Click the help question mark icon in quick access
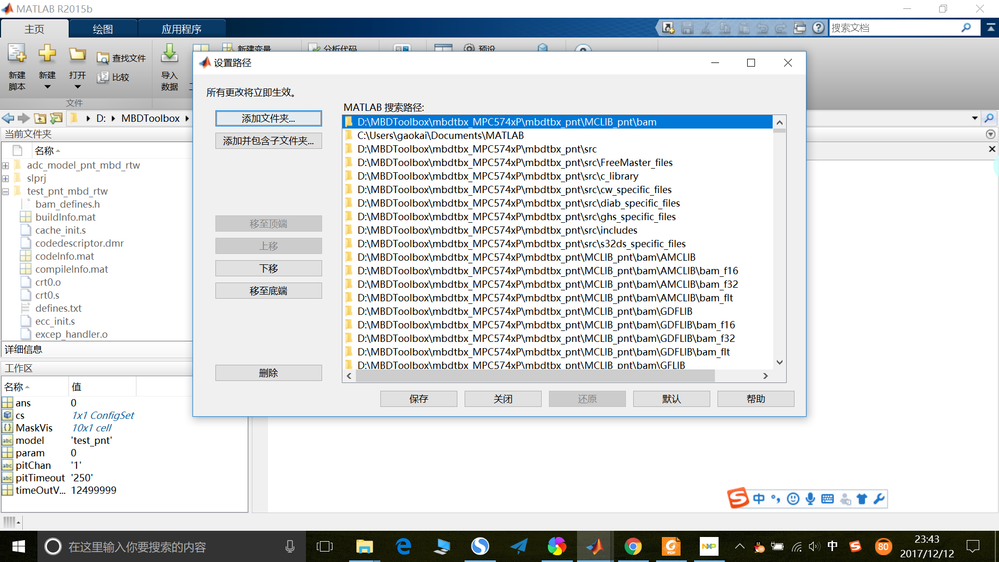999x562 pixels. (819, 28)
